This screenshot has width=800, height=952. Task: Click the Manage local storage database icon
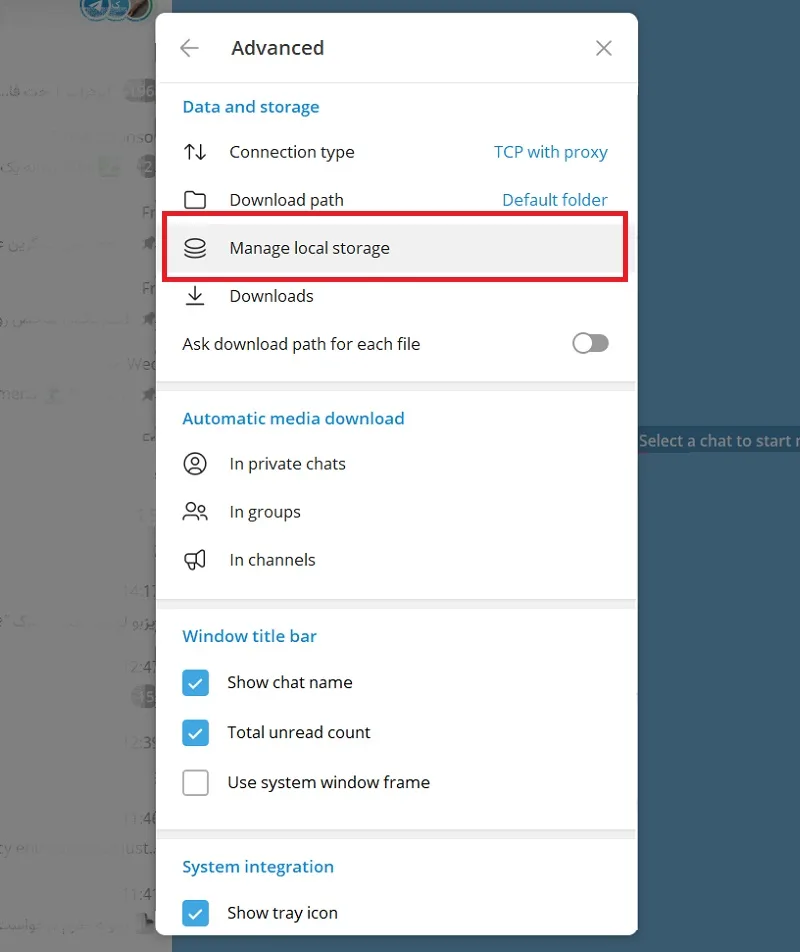[195, 248]
